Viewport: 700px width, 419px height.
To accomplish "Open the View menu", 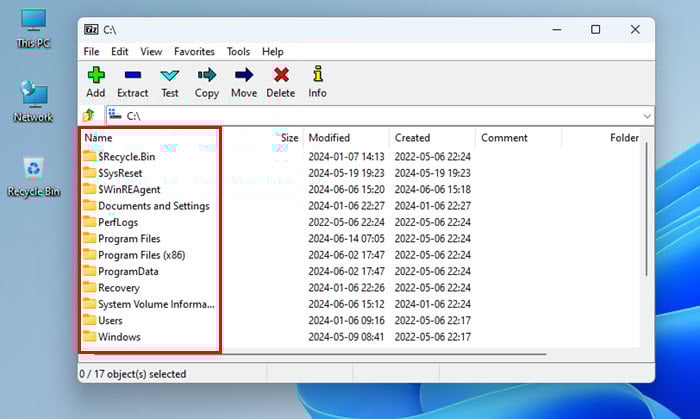I will [151, 52].
